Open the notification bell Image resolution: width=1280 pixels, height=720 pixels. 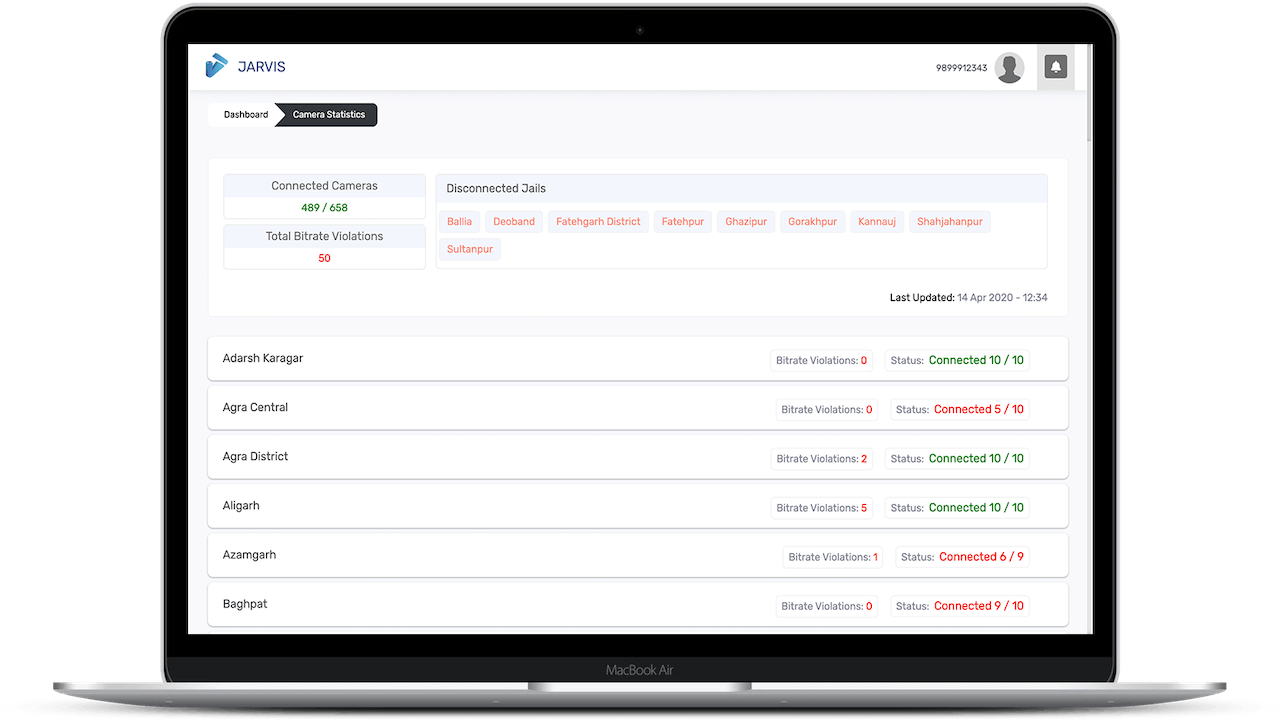tap(1055, 67)
